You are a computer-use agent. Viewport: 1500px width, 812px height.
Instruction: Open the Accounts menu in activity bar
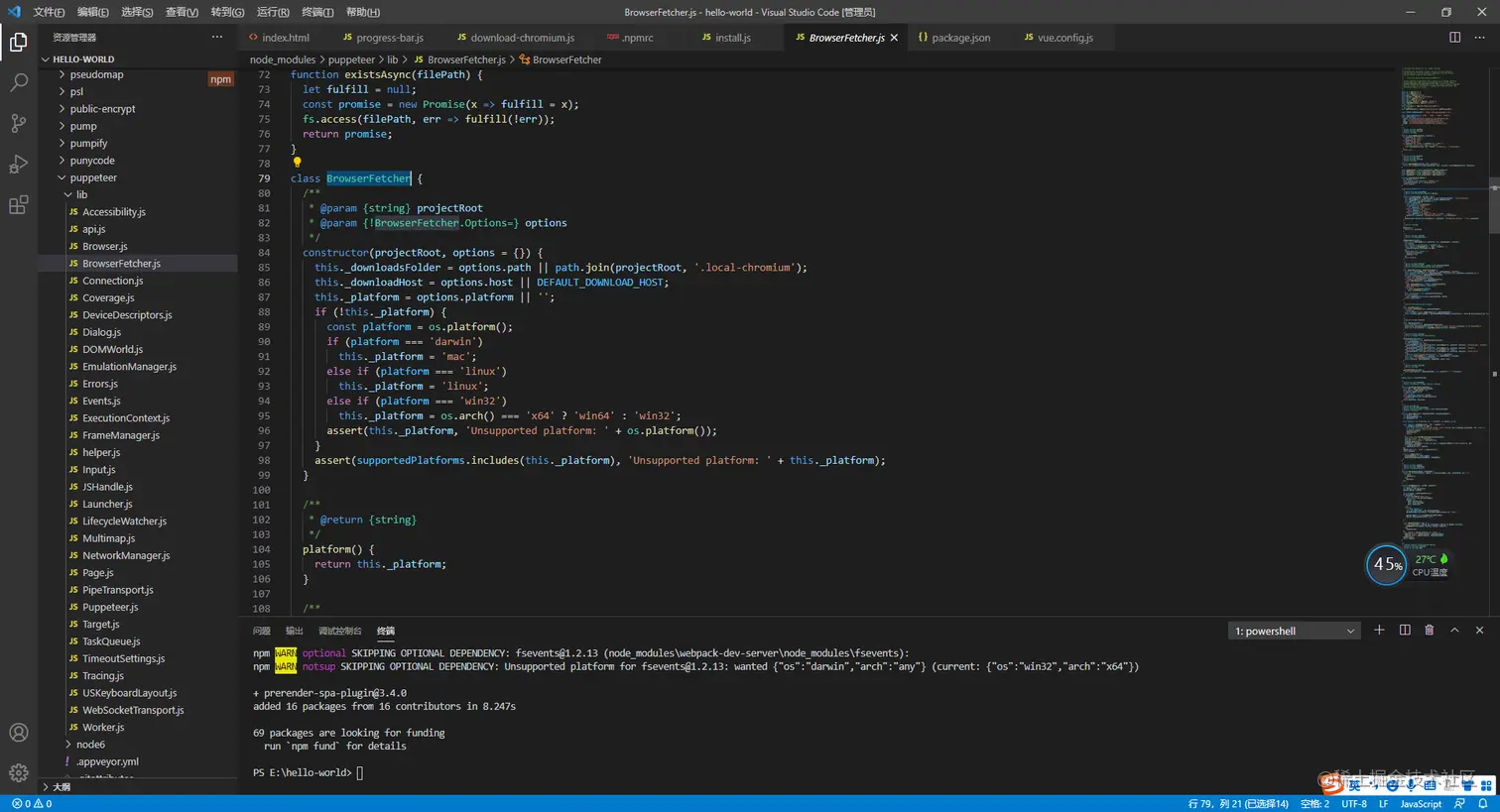18,733
